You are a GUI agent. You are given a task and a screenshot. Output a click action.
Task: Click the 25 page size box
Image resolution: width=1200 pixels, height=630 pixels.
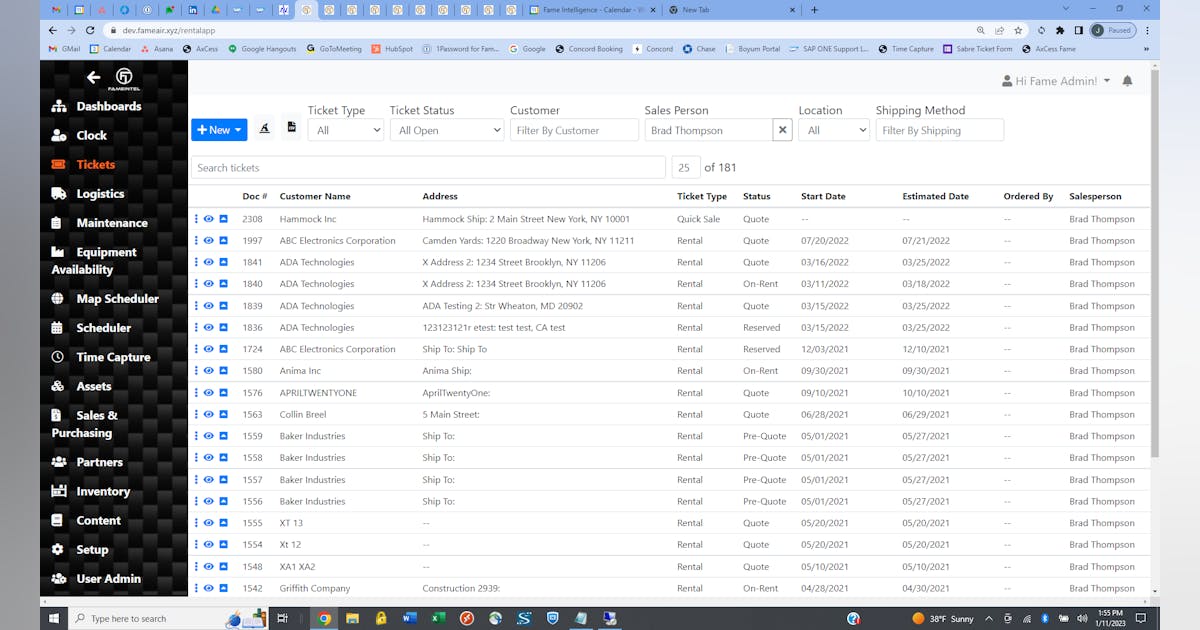(x=686, y=168)
